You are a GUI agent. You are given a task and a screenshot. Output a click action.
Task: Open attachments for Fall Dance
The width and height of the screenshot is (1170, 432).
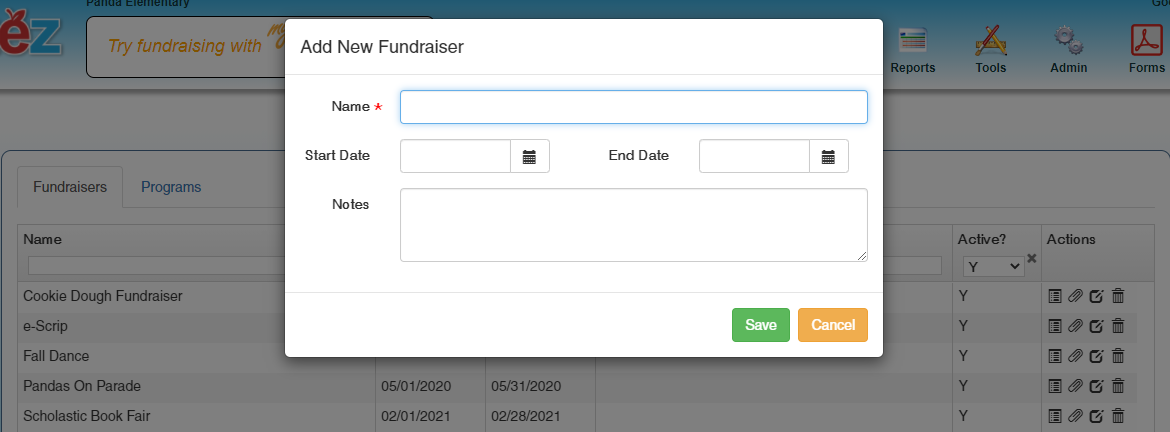(x=1075, y=356)
